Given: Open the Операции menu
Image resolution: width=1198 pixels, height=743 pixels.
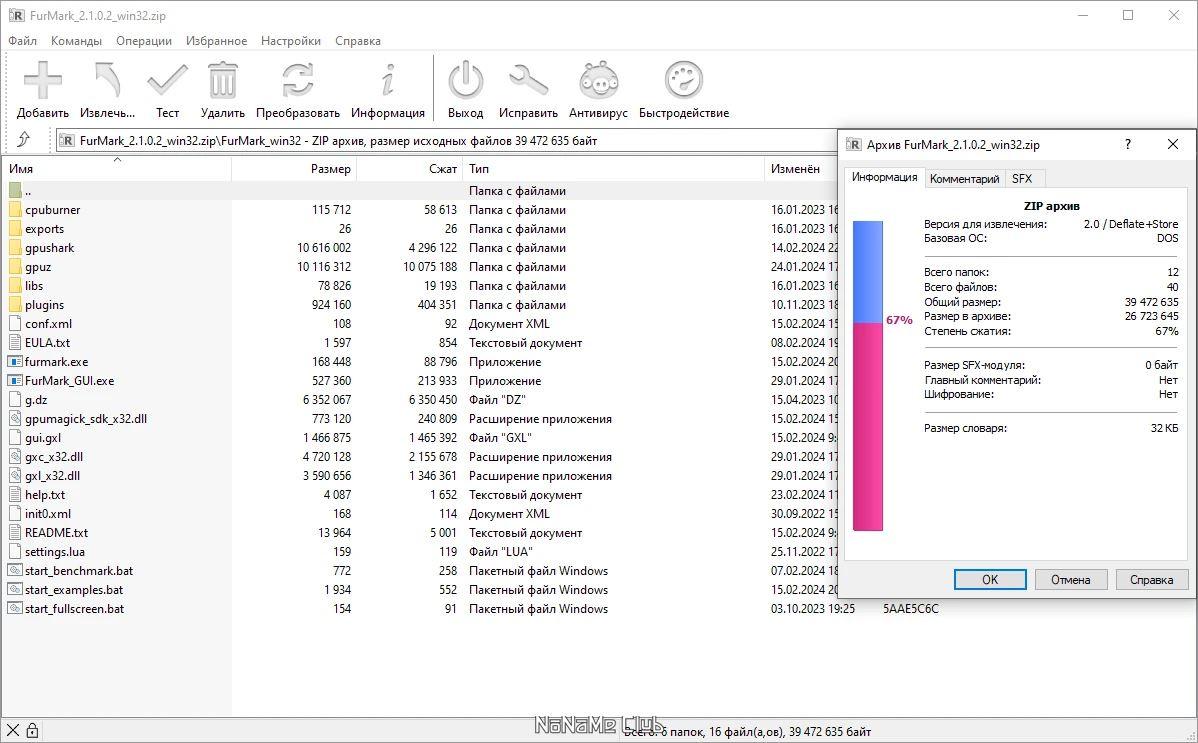Looking at the screenshot, I should (x=144, y=41).
